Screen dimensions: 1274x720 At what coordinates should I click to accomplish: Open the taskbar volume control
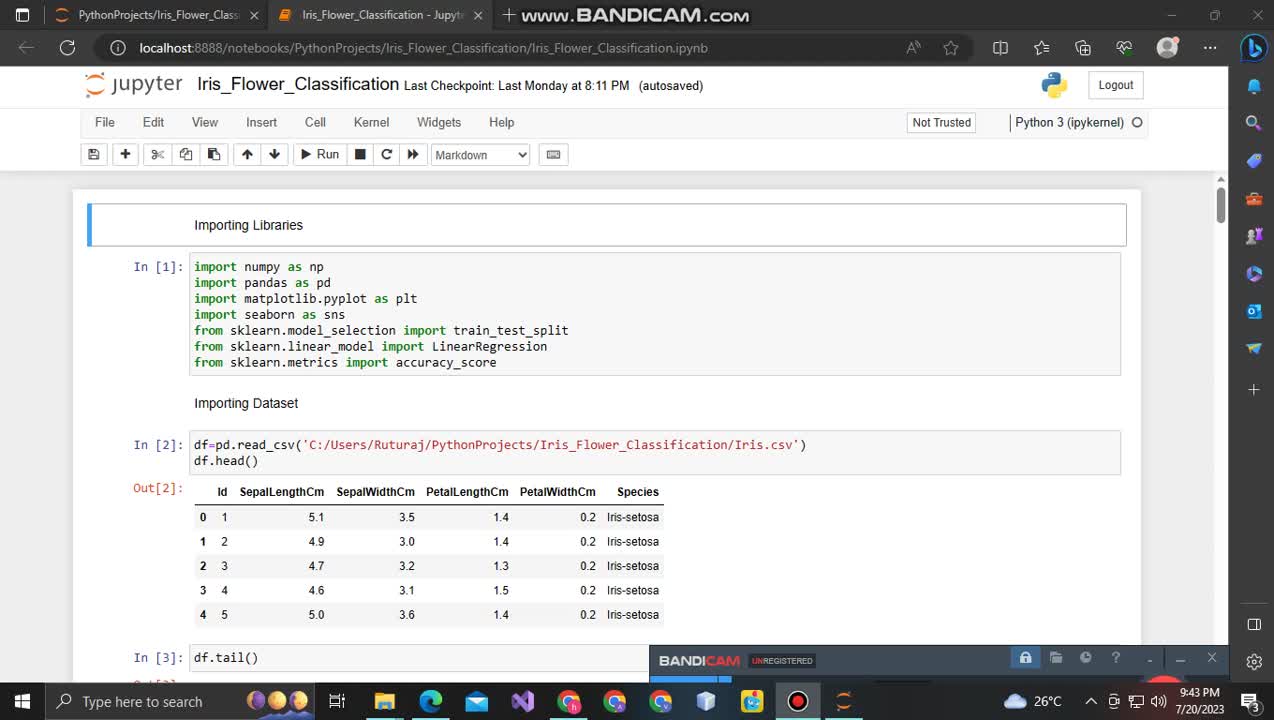click(x=1159, y=701)
